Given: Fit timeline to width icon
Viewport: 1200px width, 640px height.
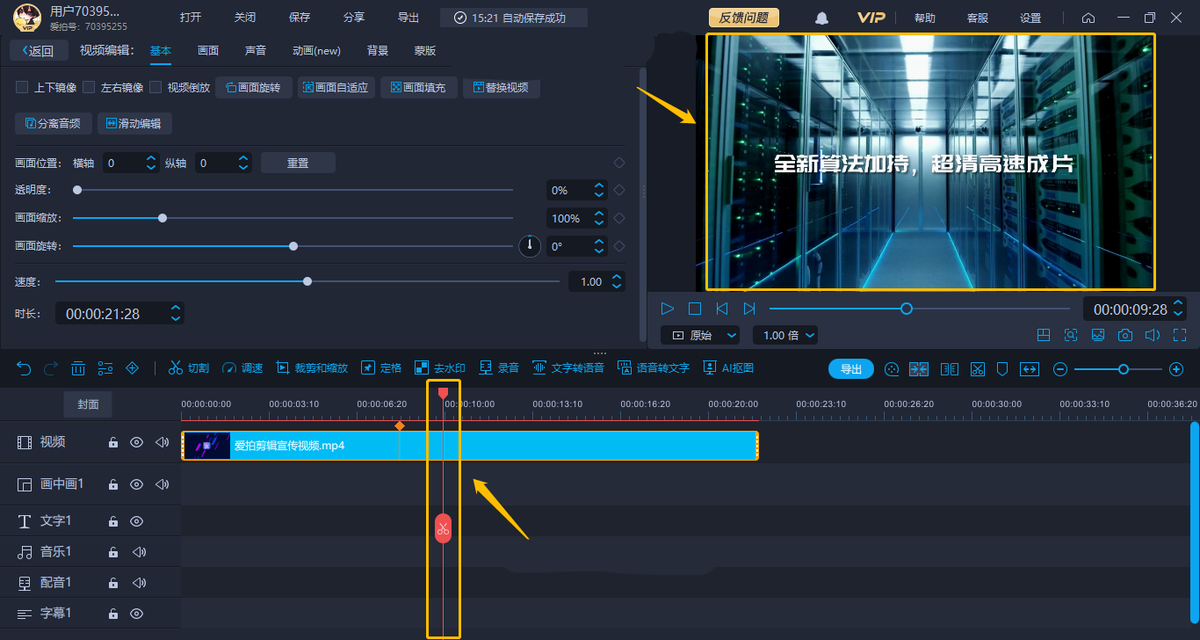Looking at the screenshot, I should (1030, 369).
